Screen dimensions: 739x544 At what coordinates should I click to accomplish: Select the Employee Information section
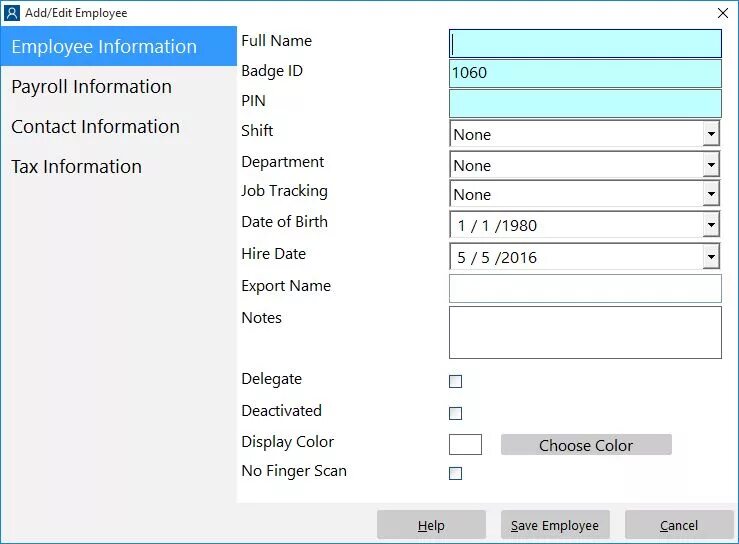click(x=118, y=46)
